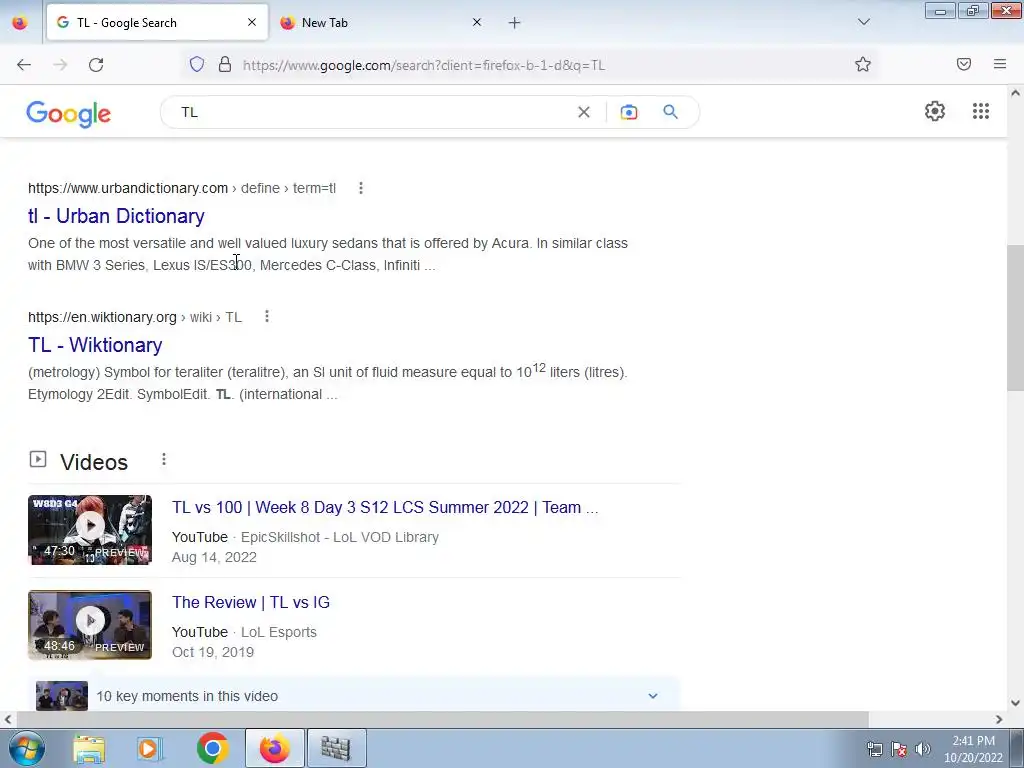Click the scroll down arrow

tap(1015, 703)
